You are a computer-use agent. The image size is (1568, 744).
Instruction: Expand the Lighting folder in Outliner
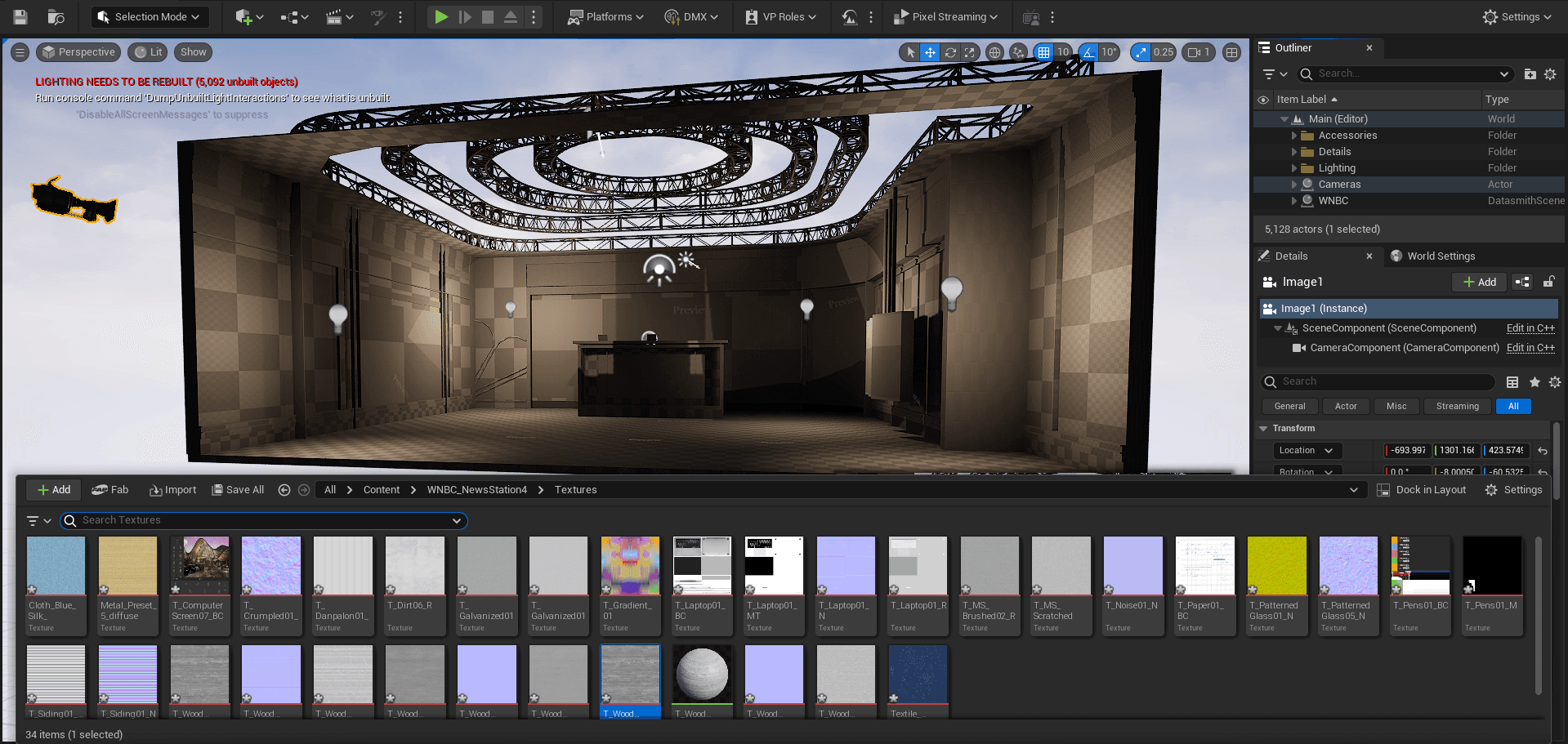tap(1294, 168)
